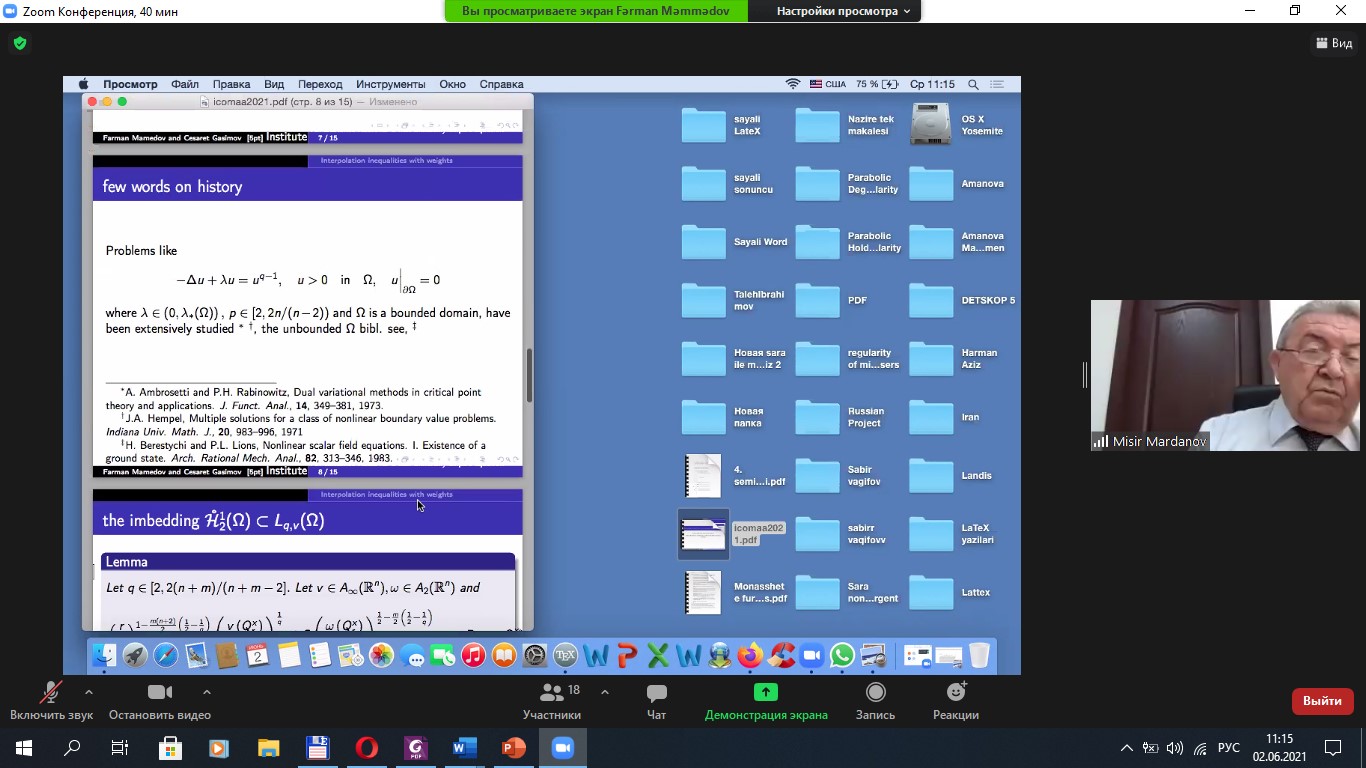Open PowerPoint from Windows taskbar
Screen dimensions: 1366x768
coord(514,747)
